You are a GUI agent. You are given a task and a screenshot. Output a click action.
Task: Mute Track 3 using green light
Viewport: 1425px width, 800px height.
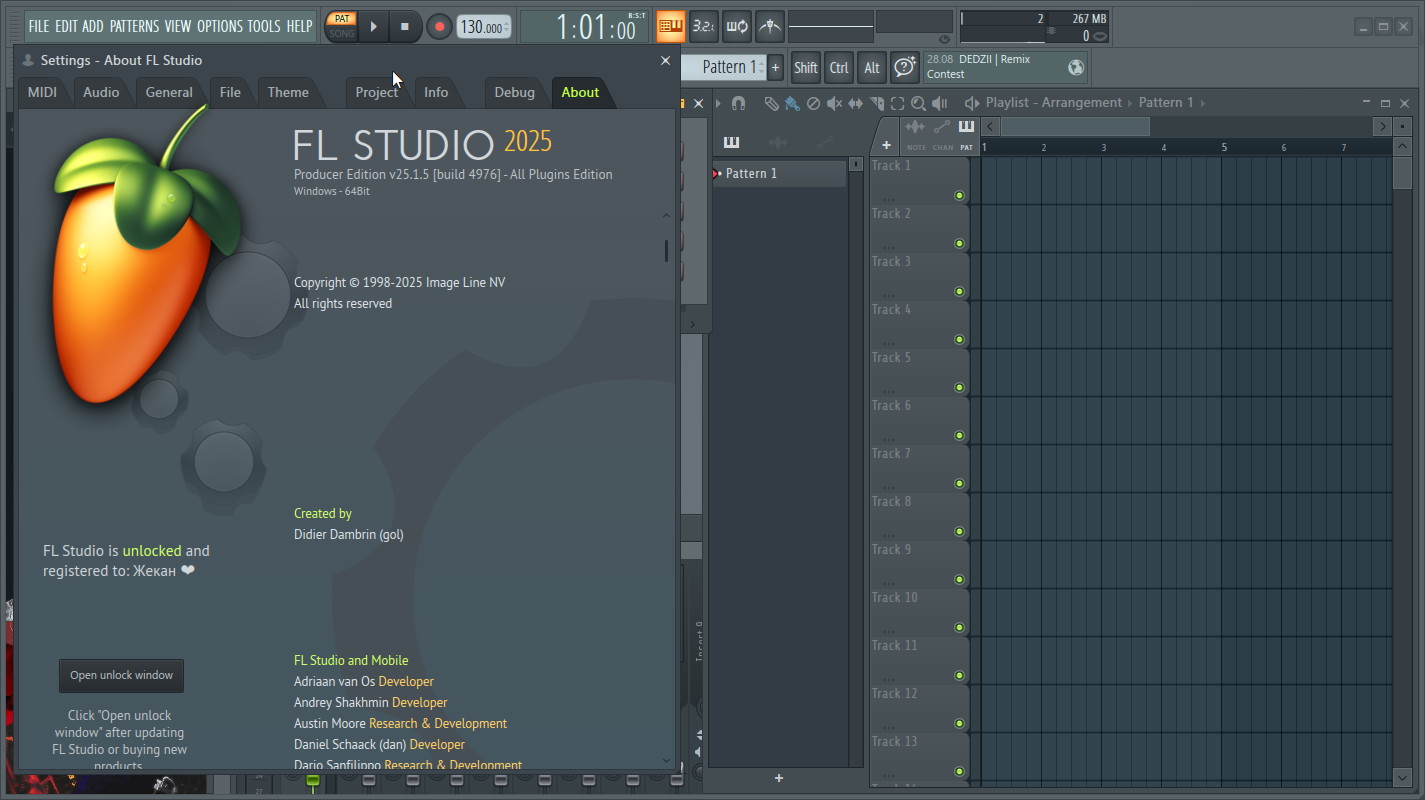pyautogui.click(x=960, y=292)
